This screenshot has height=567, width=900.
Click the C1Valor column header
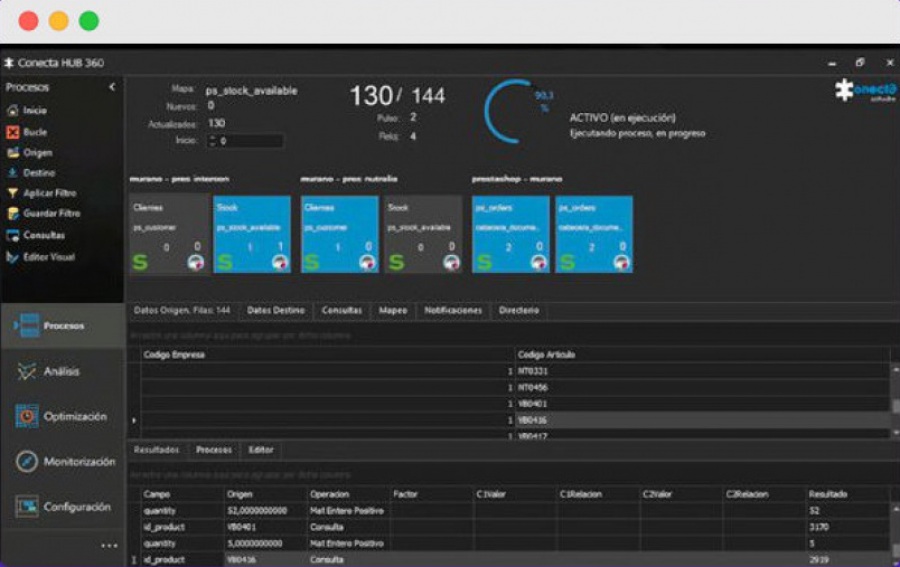514,494
